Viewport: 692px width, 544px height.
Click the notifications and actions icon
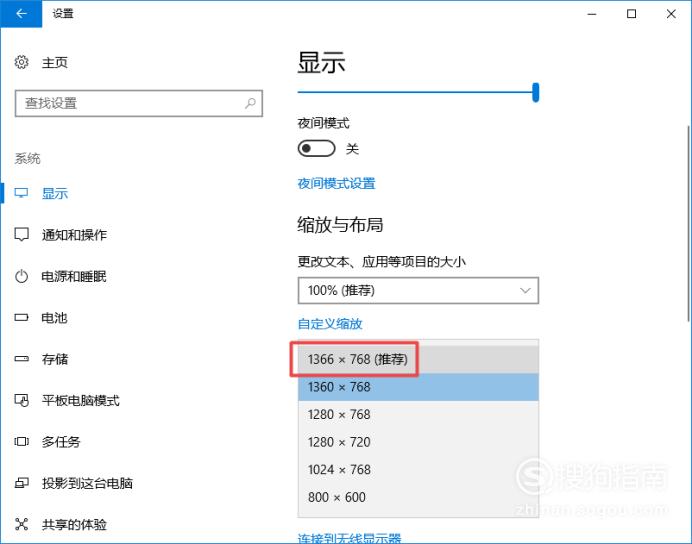(x=21, y=234)
